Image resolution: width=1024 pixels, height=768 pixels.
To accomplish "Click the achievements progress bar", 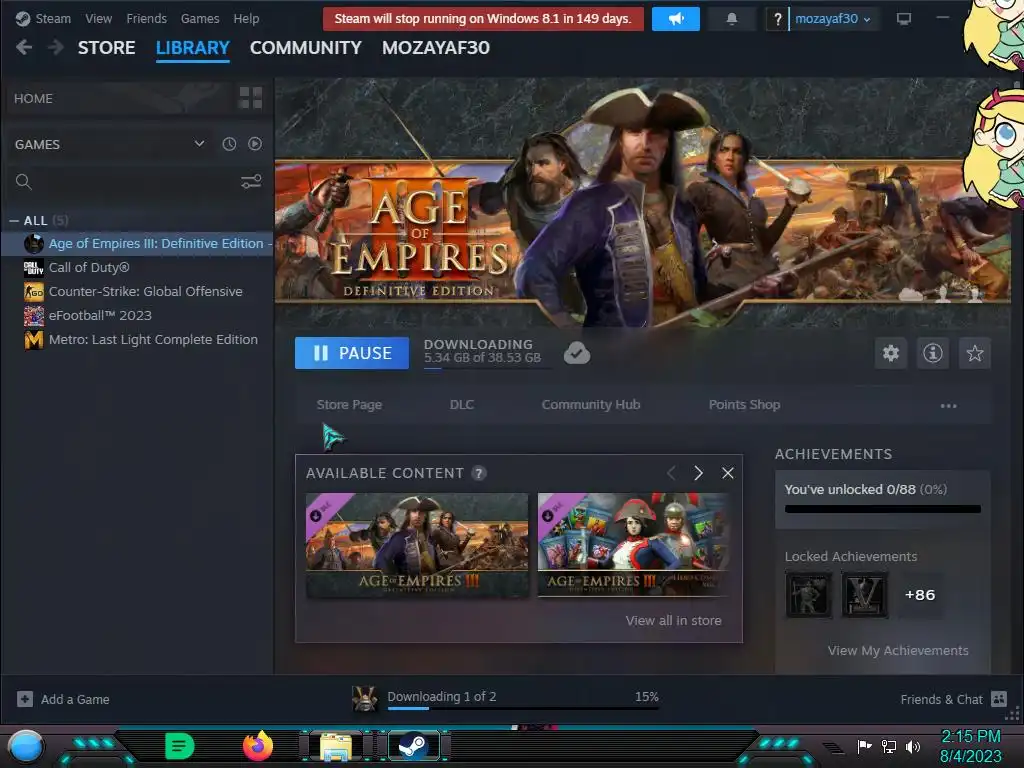I will pos(882,509).
